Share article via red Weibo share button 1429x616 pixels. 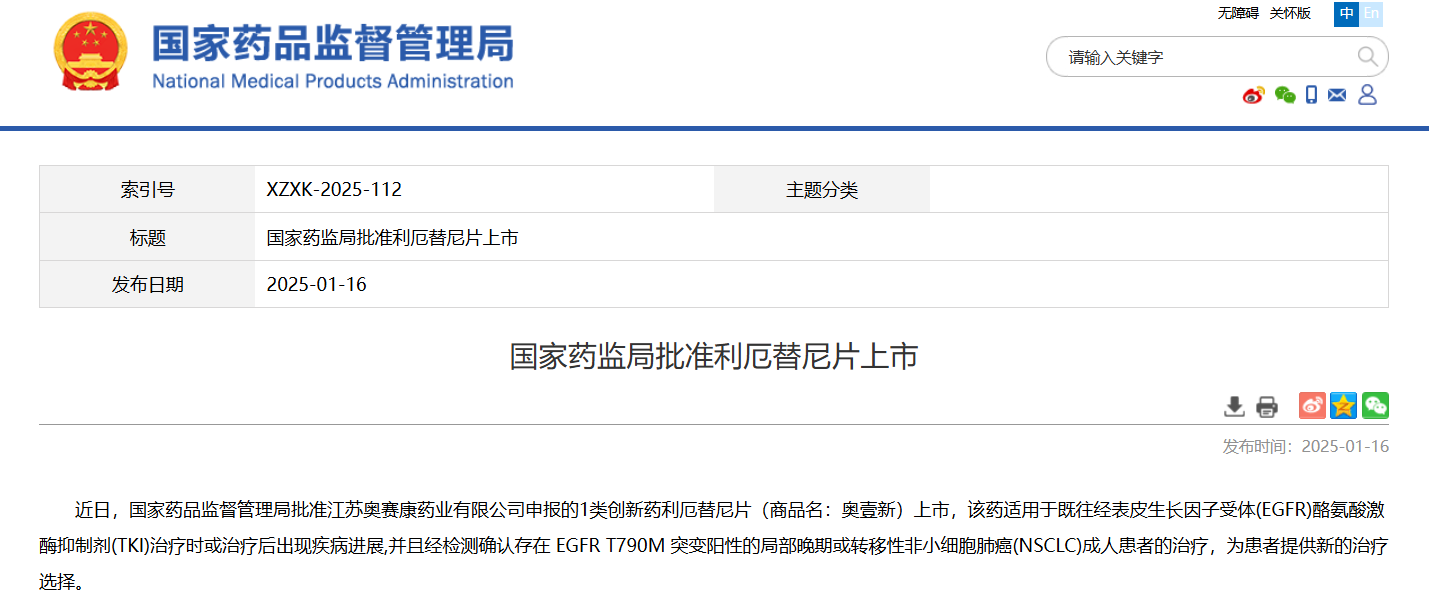click(1312, 405)
